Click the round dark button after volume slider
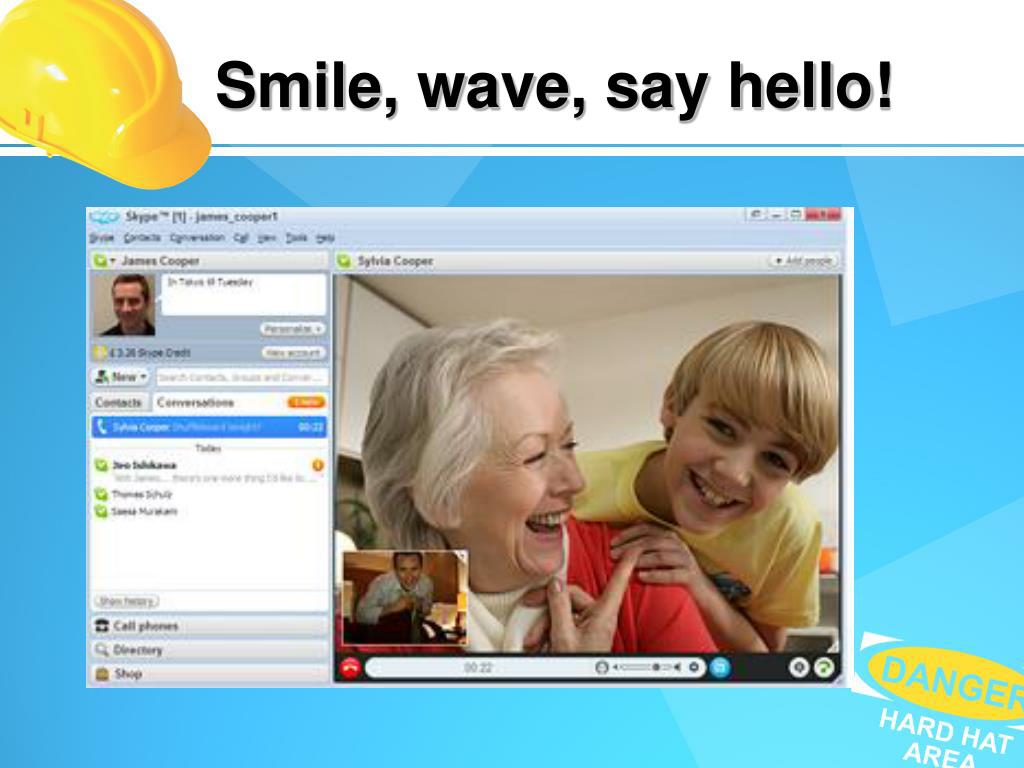The width and height of the screenshot is (1024, 768). click(694, 667)
